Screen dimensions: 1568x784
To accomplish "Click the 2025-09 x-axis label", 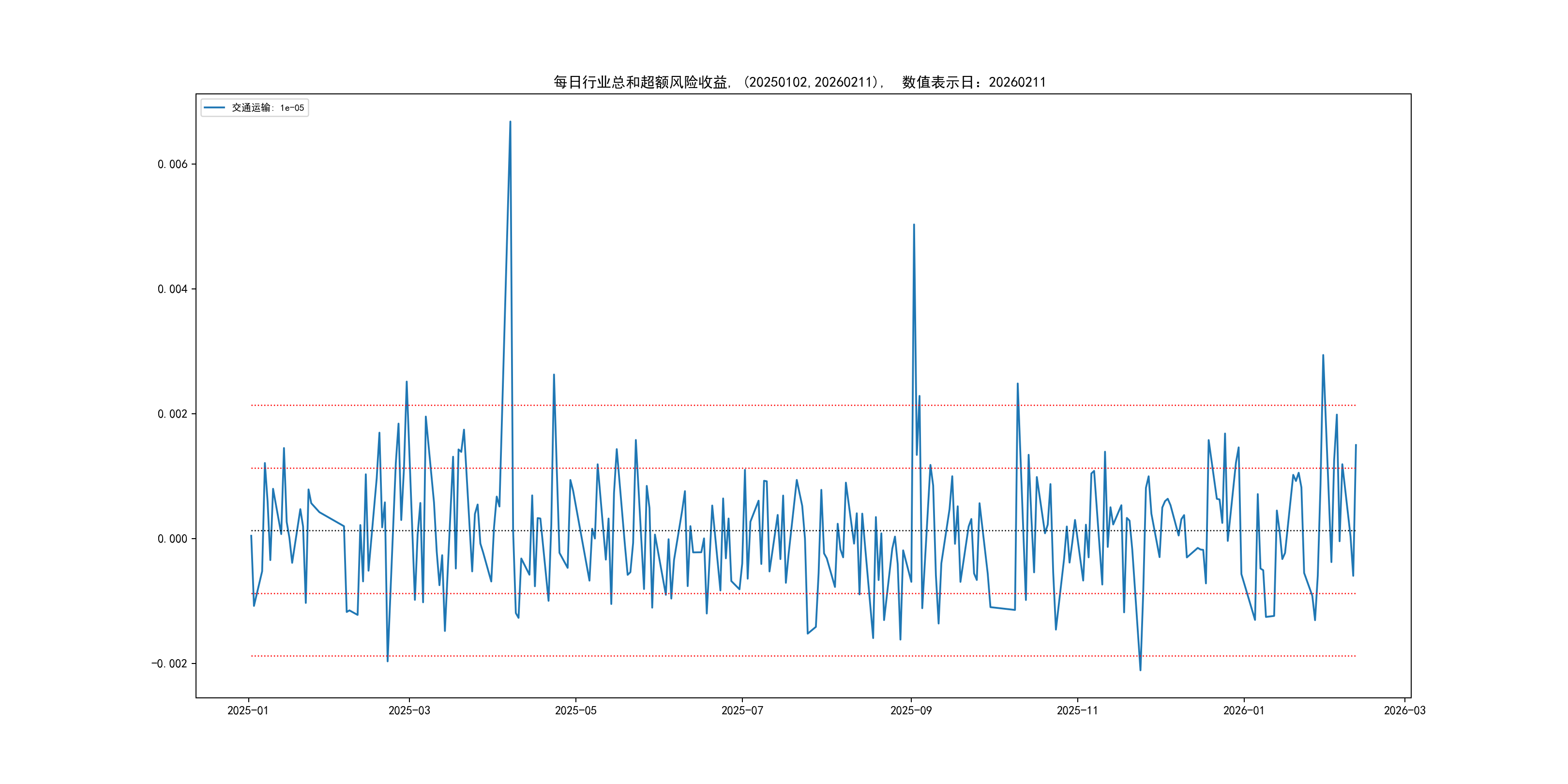I will click(911, 710).
